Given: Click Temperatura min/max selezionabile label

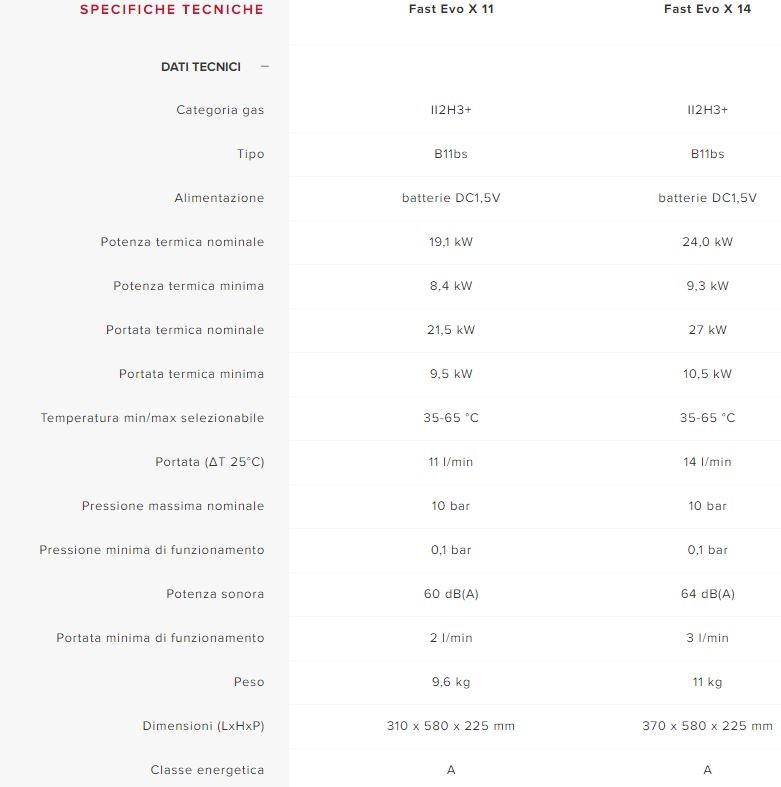Looking at the screenshot, I should pyautogui.click(x=153, y=418).
